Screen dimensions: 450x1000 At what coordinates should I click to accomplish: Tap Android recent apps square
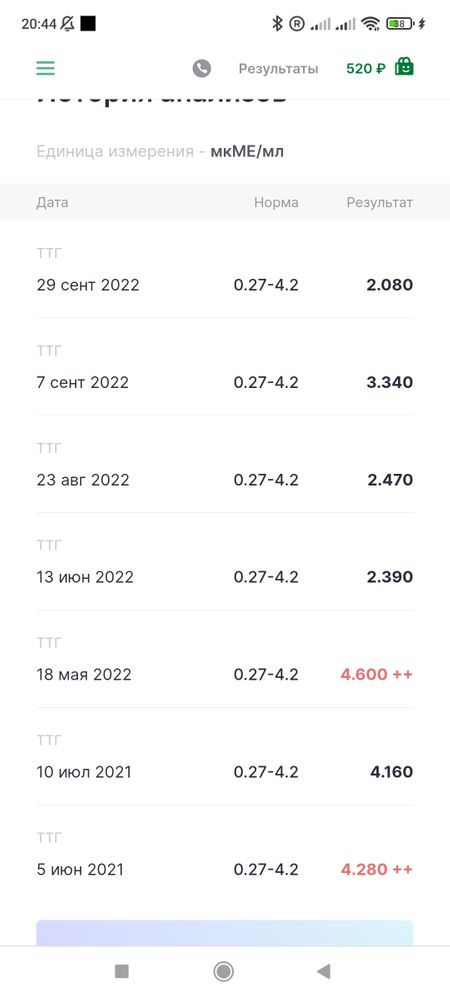coord(121,971)
